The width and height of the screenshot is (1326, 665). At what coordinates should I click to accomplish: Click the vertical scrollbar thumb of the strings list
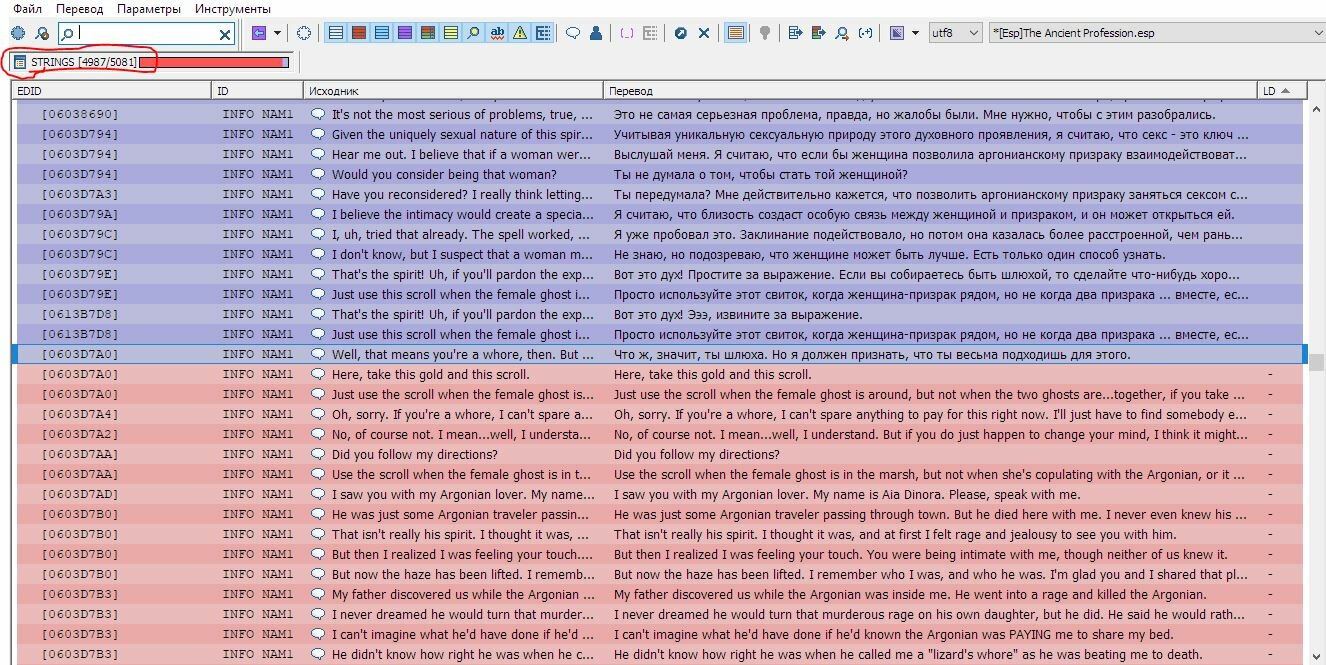coord(1317,362)
